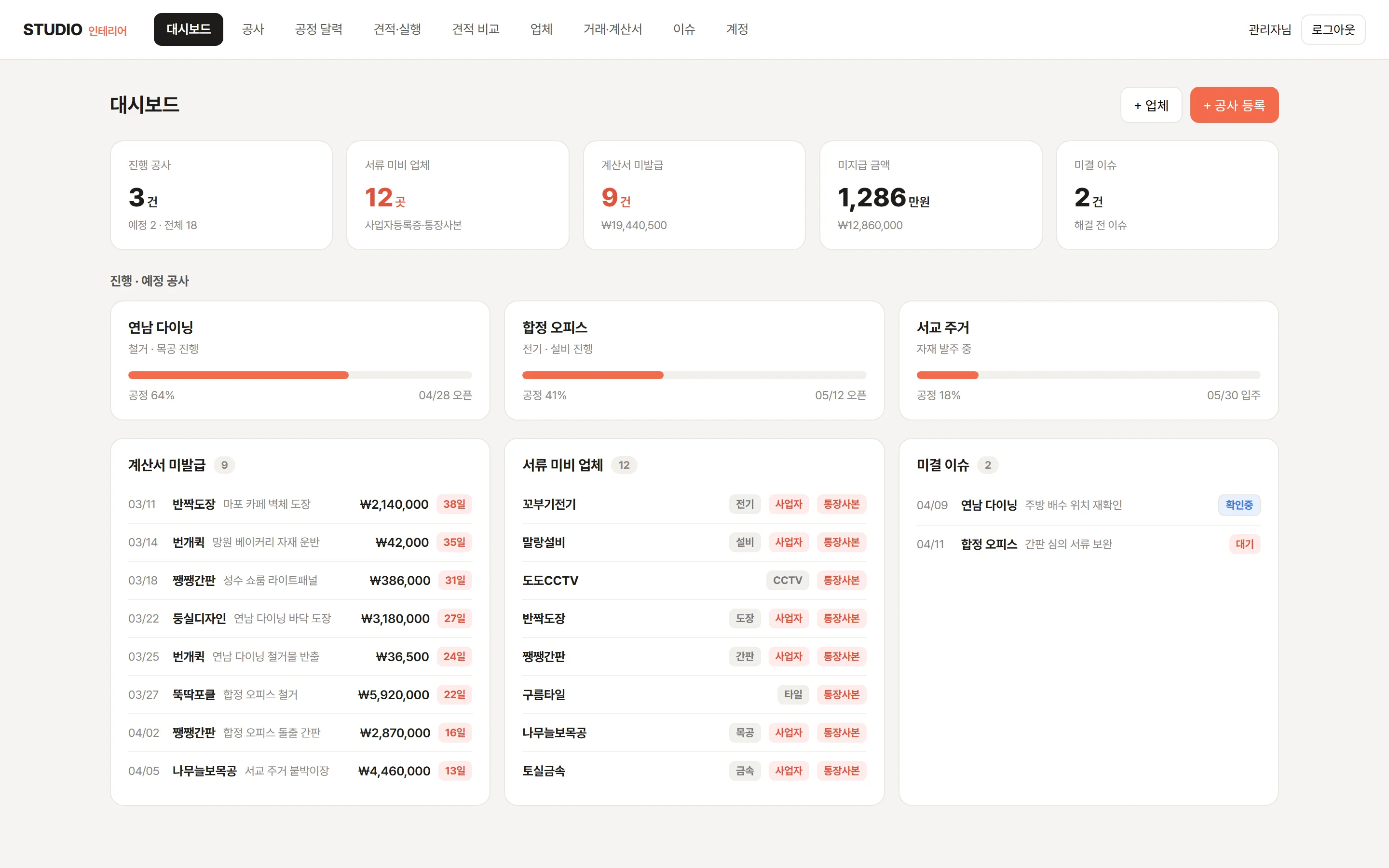The image size is (1389, 868).
Task: Select the 둥실디자인 ₩3,180,000 invoice row
Action: click(x=300, y=618)
